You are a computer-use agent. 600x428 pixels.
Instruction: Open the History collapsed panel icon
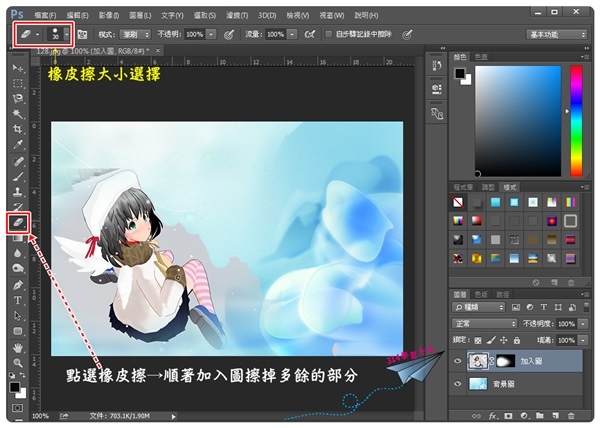coord(437,66)
